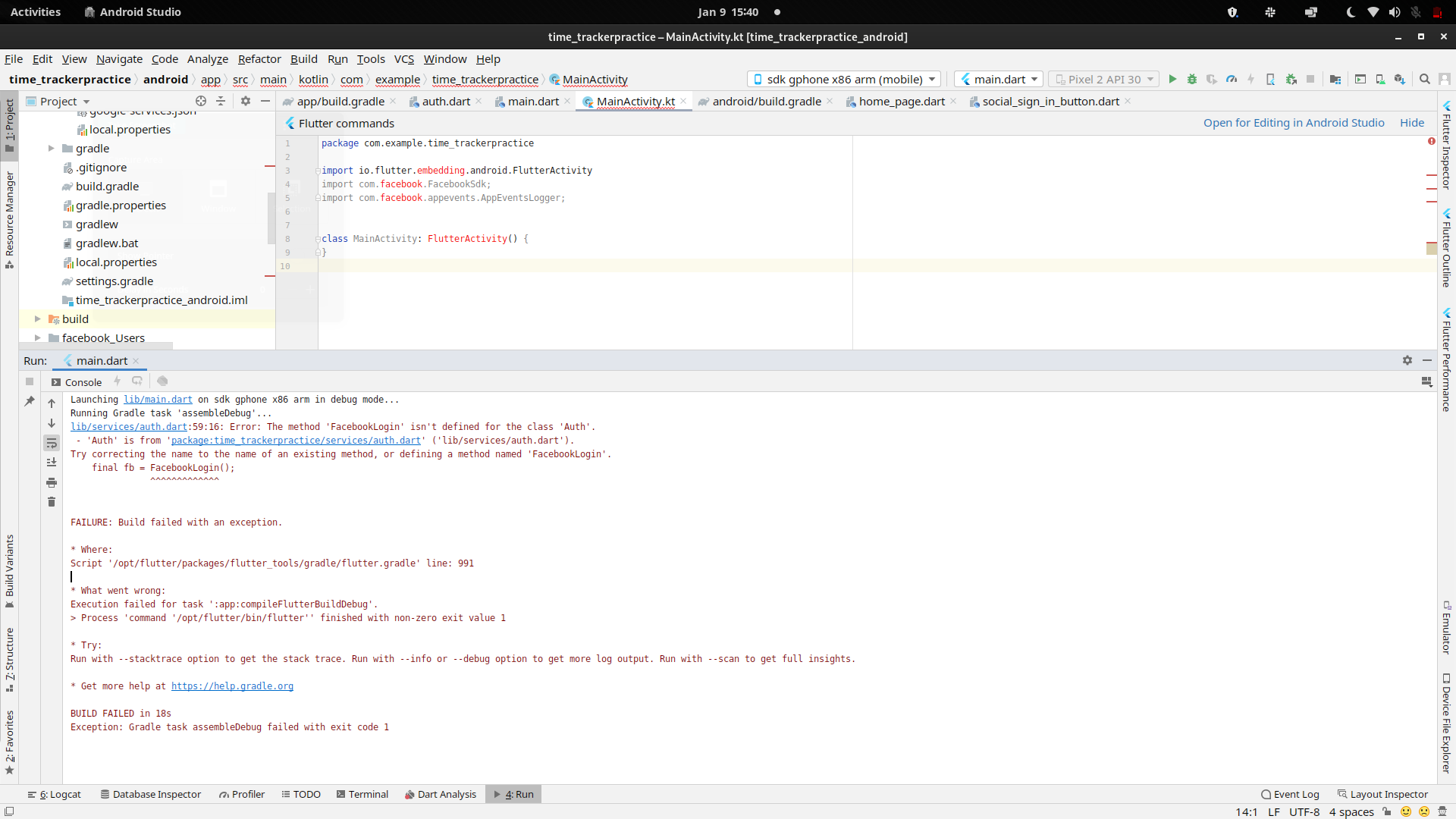This screenshot has height=819, width=1456.
Task: Toggle scroll to end of console
Action: tap(52, 463)
